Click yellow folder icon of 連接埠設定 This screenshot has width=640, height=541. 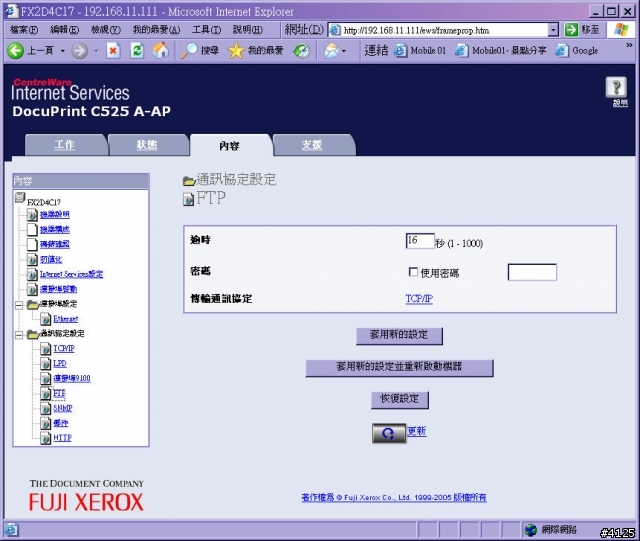pos(33,304)
